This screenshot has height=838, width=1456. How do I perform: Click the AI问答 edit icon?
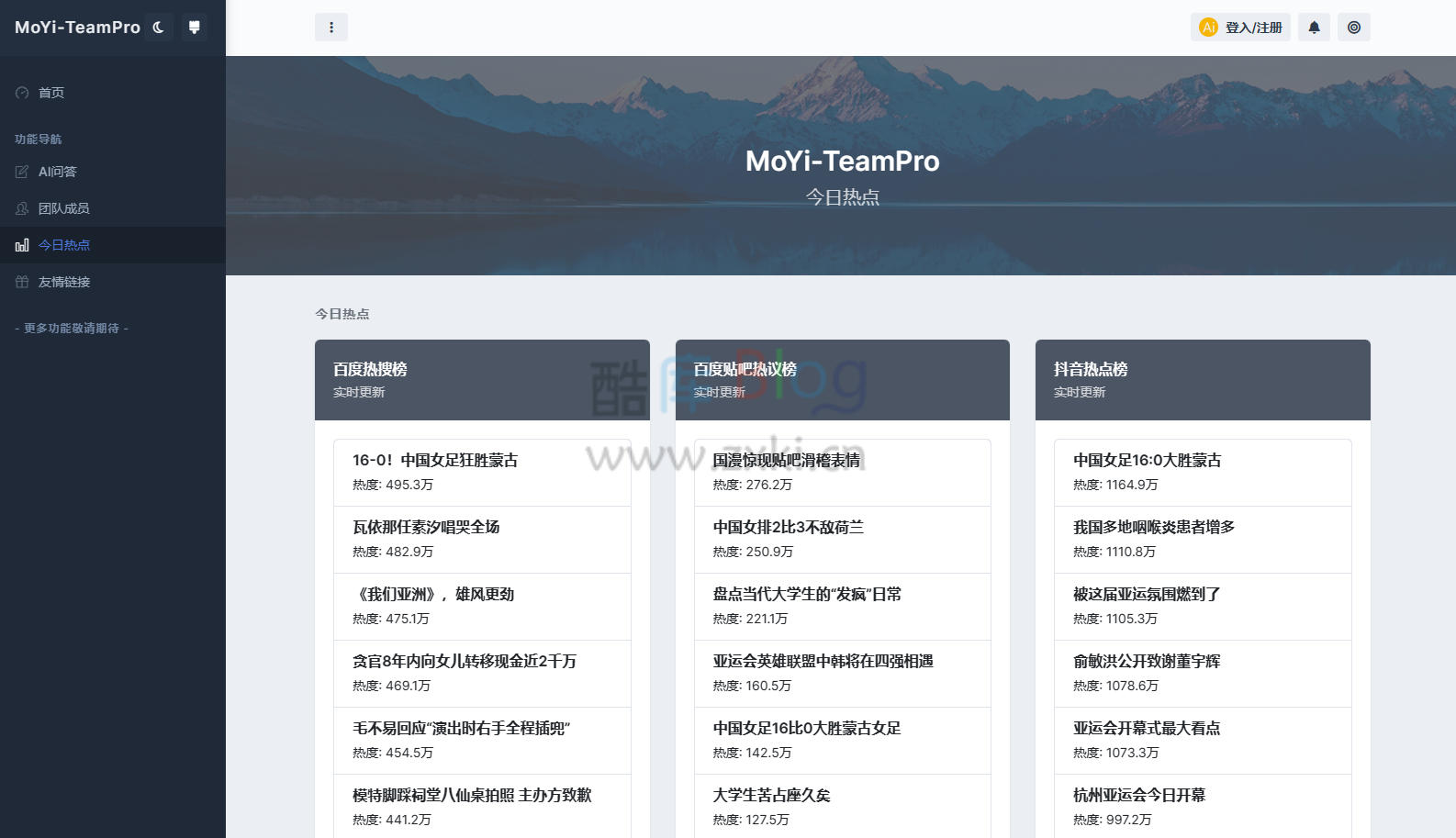tap(22, 172)
